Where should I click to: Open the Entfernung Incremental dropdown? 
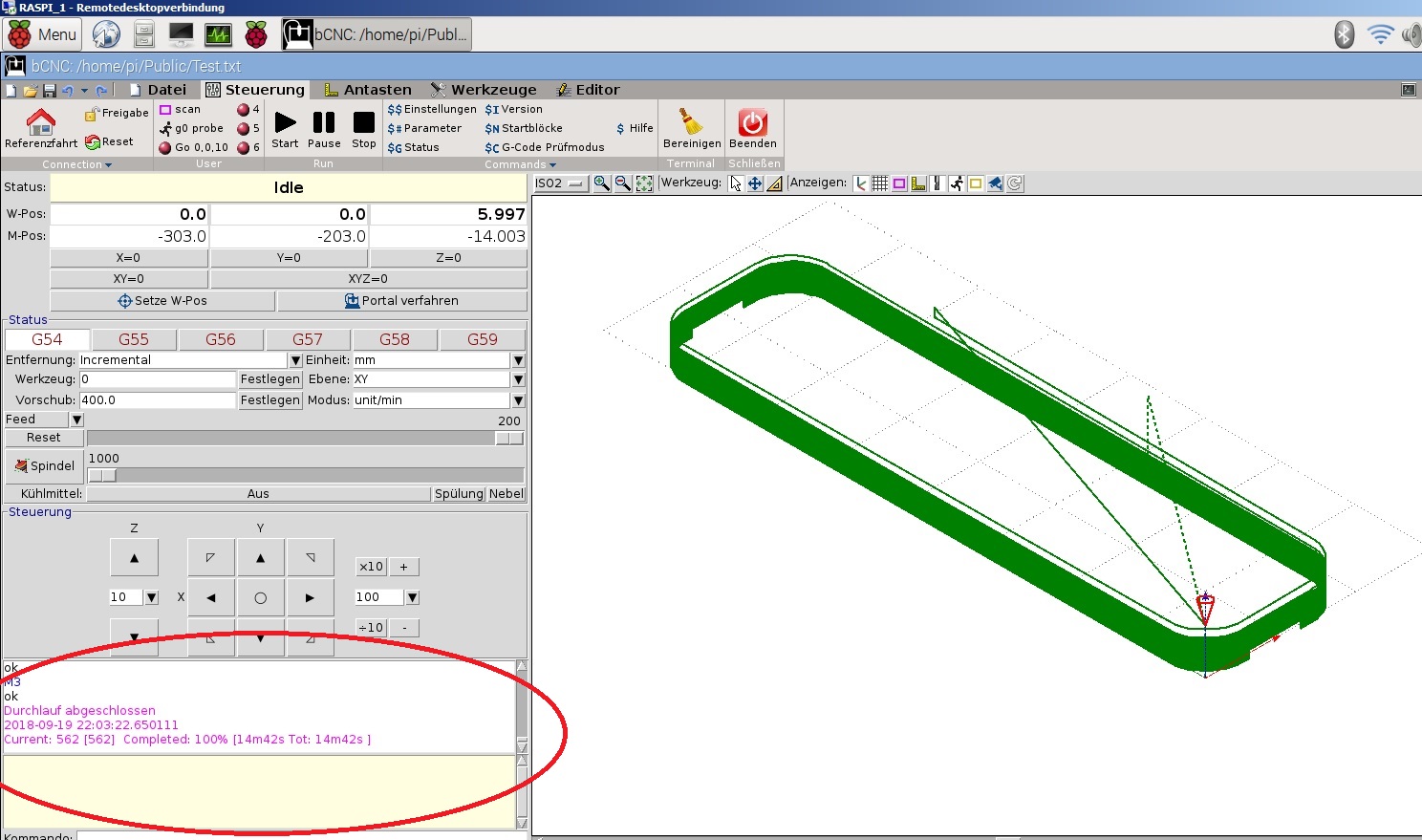[x=295, y=360]
